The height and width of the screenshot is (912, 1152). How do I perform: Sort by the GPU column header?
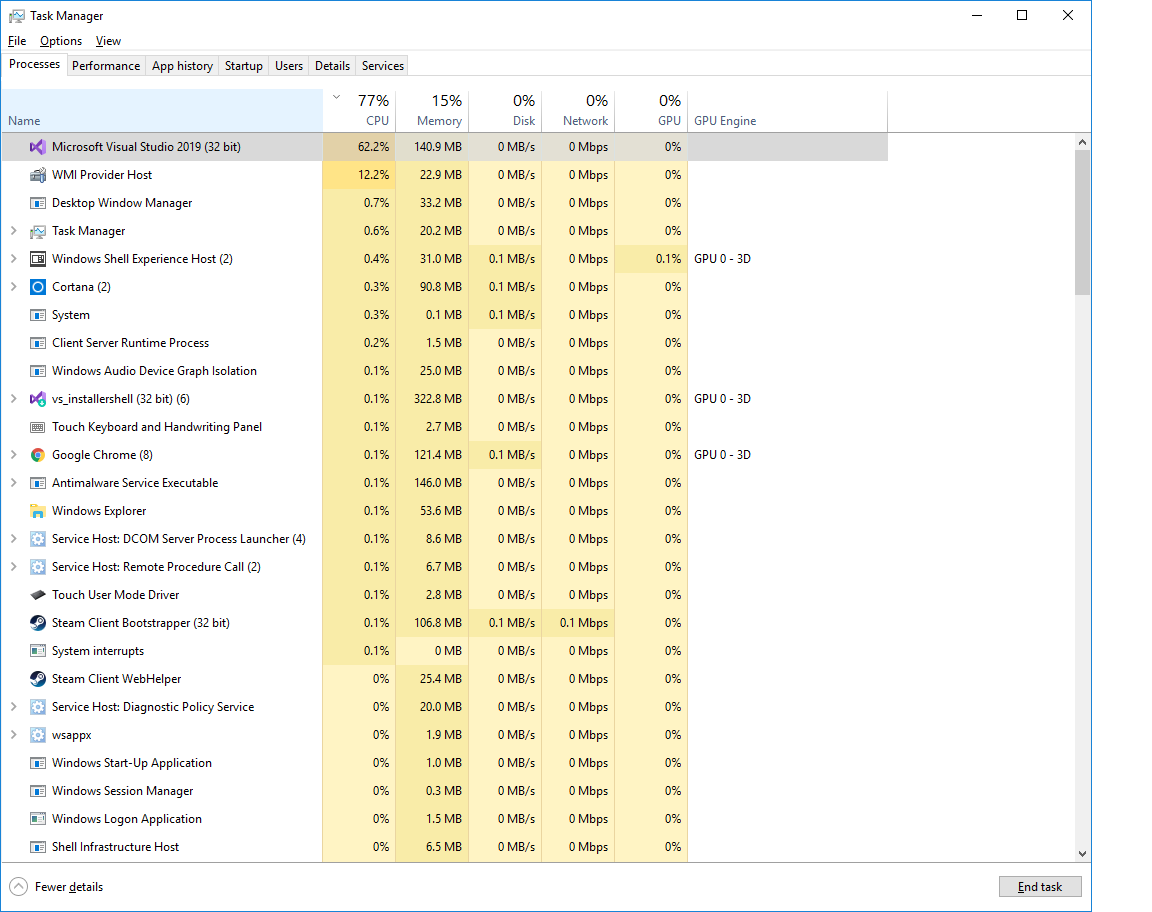point(651,111)
